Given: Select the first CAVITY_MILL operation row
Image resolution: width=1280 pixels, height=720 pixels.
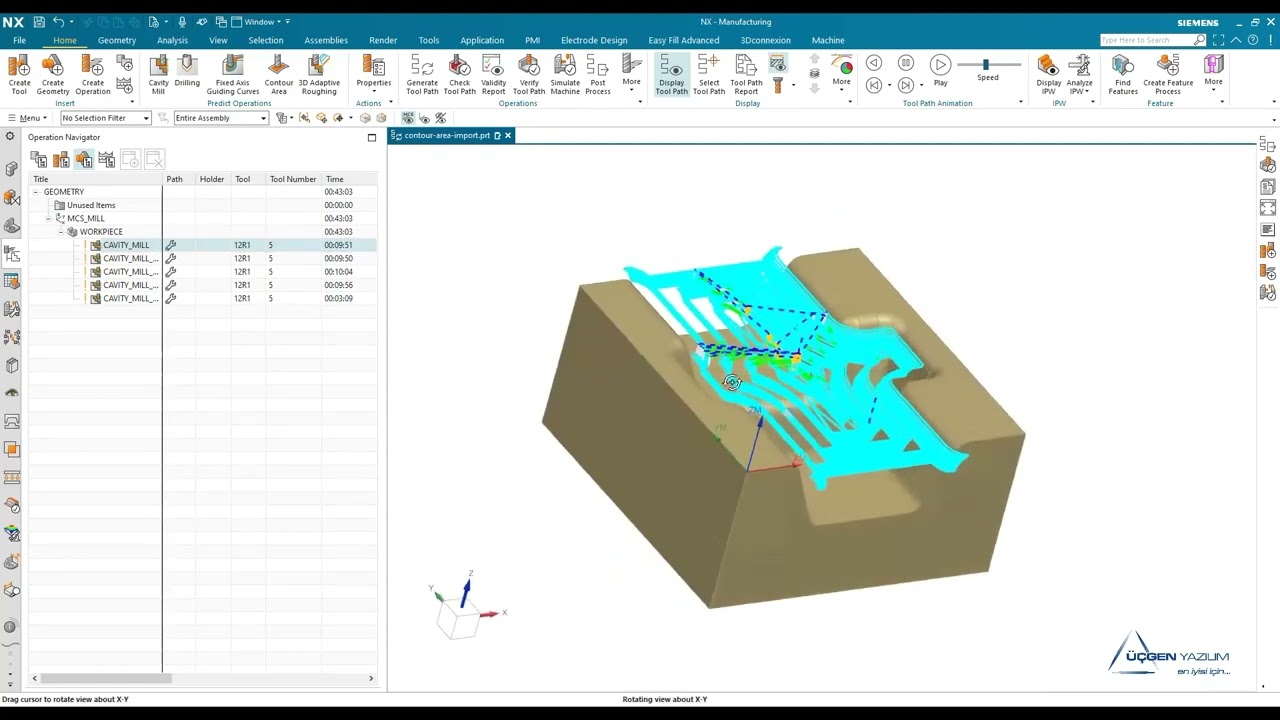Looking at the screenshot, I should tap(203, 245).
